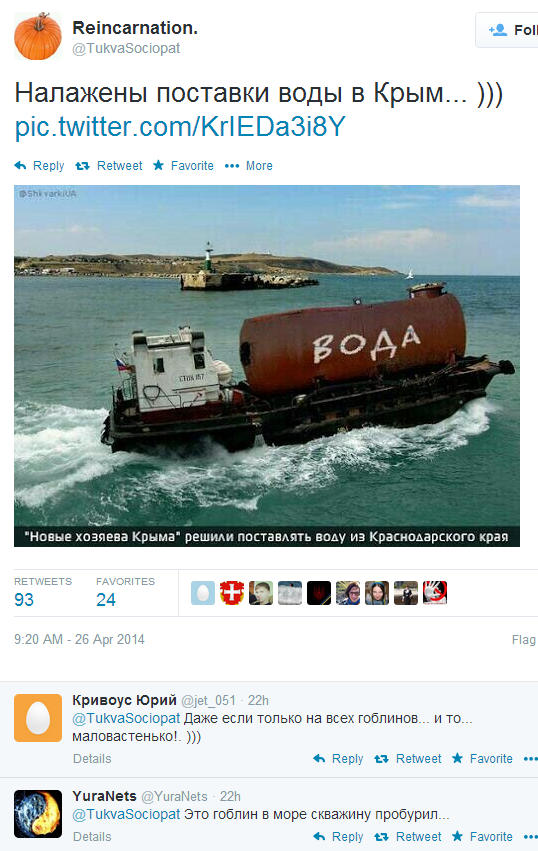Click Reply under the main tweet
Image resolution: width=538 pixels, height=851 pixels.
pyautogui.click(x=39, y=166)
